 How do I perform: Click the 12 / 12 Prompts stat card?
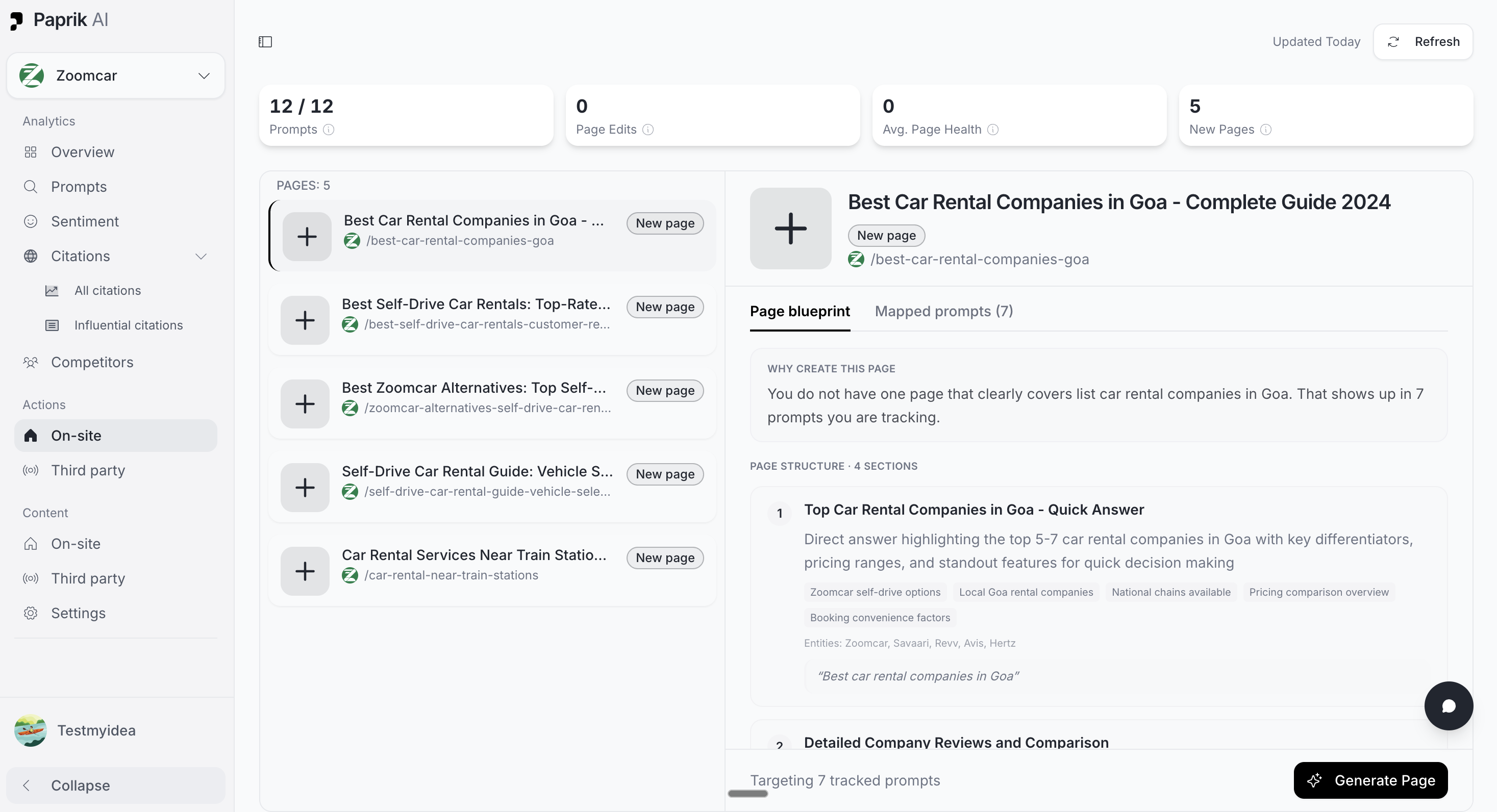(406, 116)
